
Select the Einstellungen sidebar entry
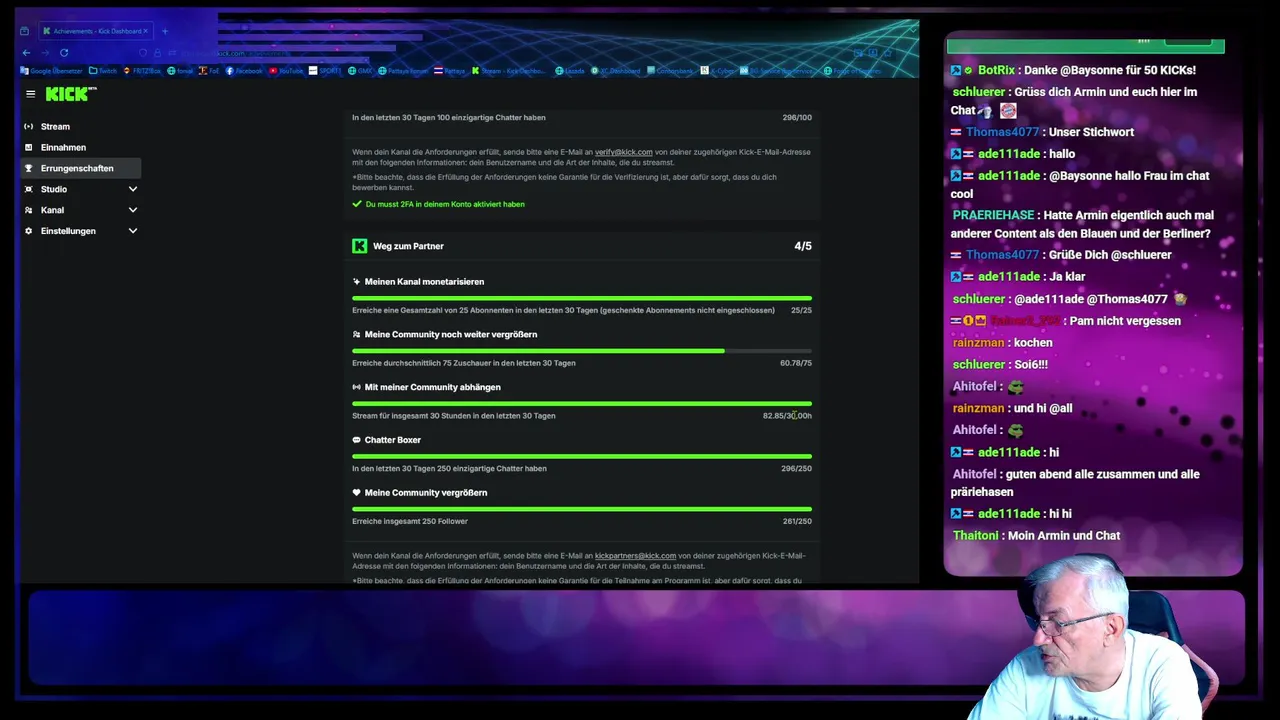pos(80,232)
